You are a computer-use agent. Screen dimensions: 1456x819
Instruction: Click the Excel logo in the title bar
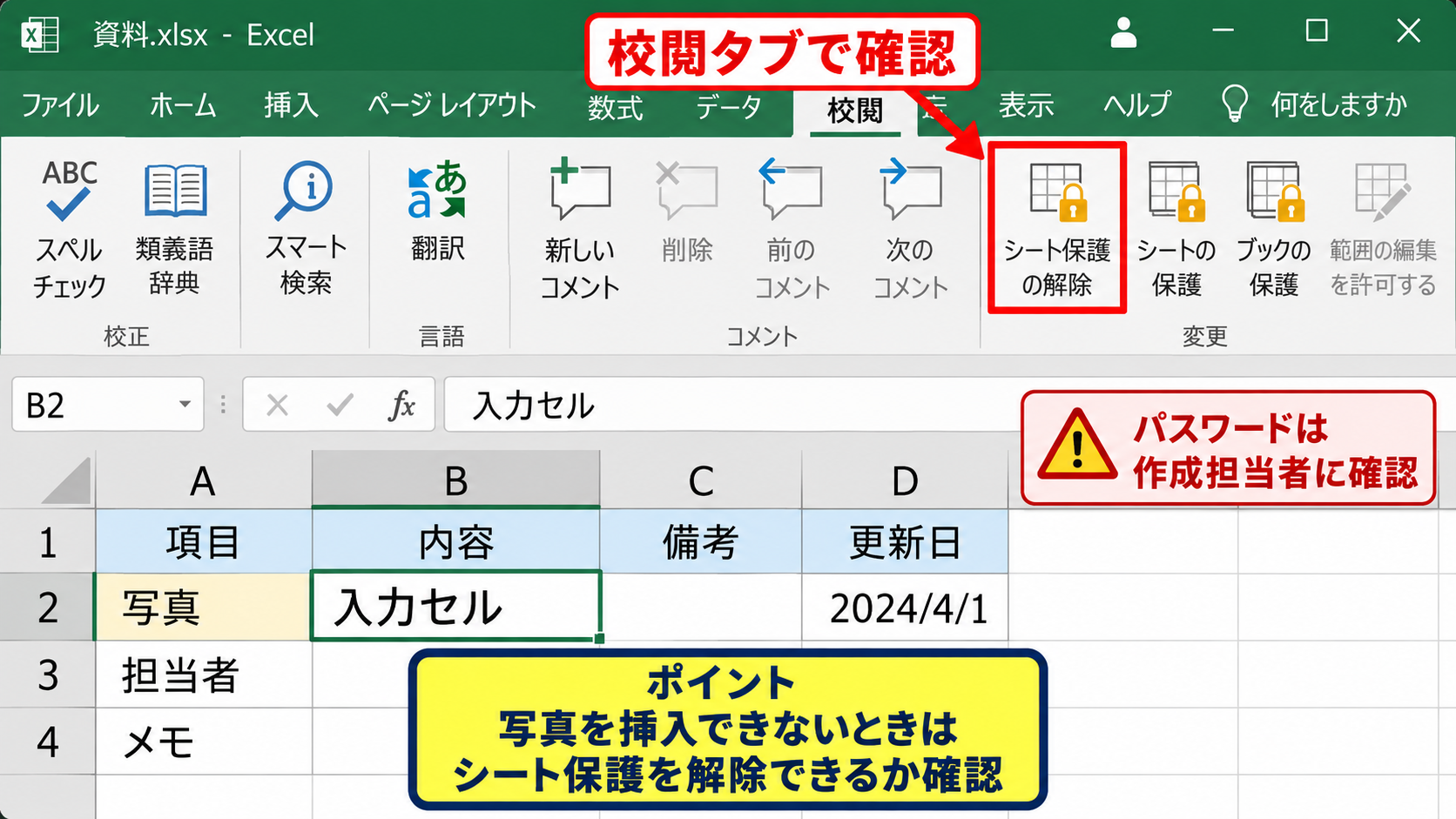[40, 35]
